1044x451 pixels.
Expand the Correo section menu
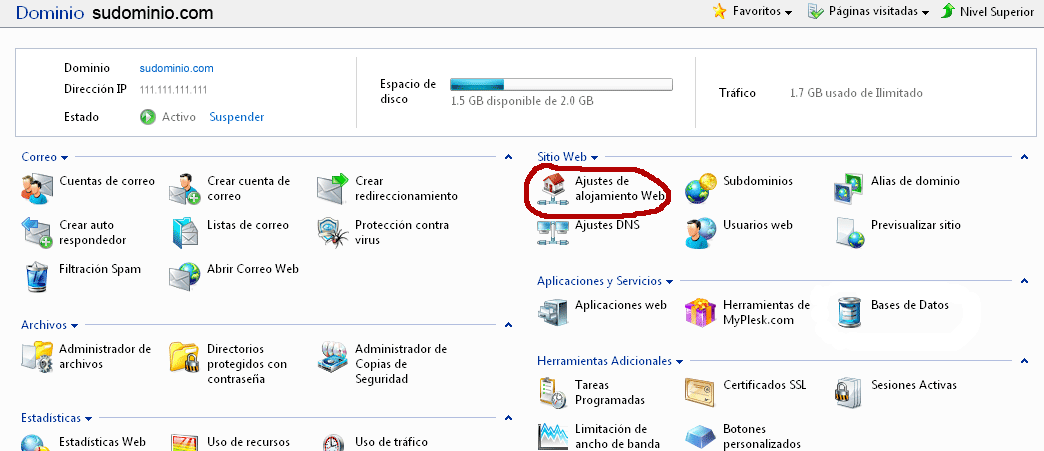[45, 158]
